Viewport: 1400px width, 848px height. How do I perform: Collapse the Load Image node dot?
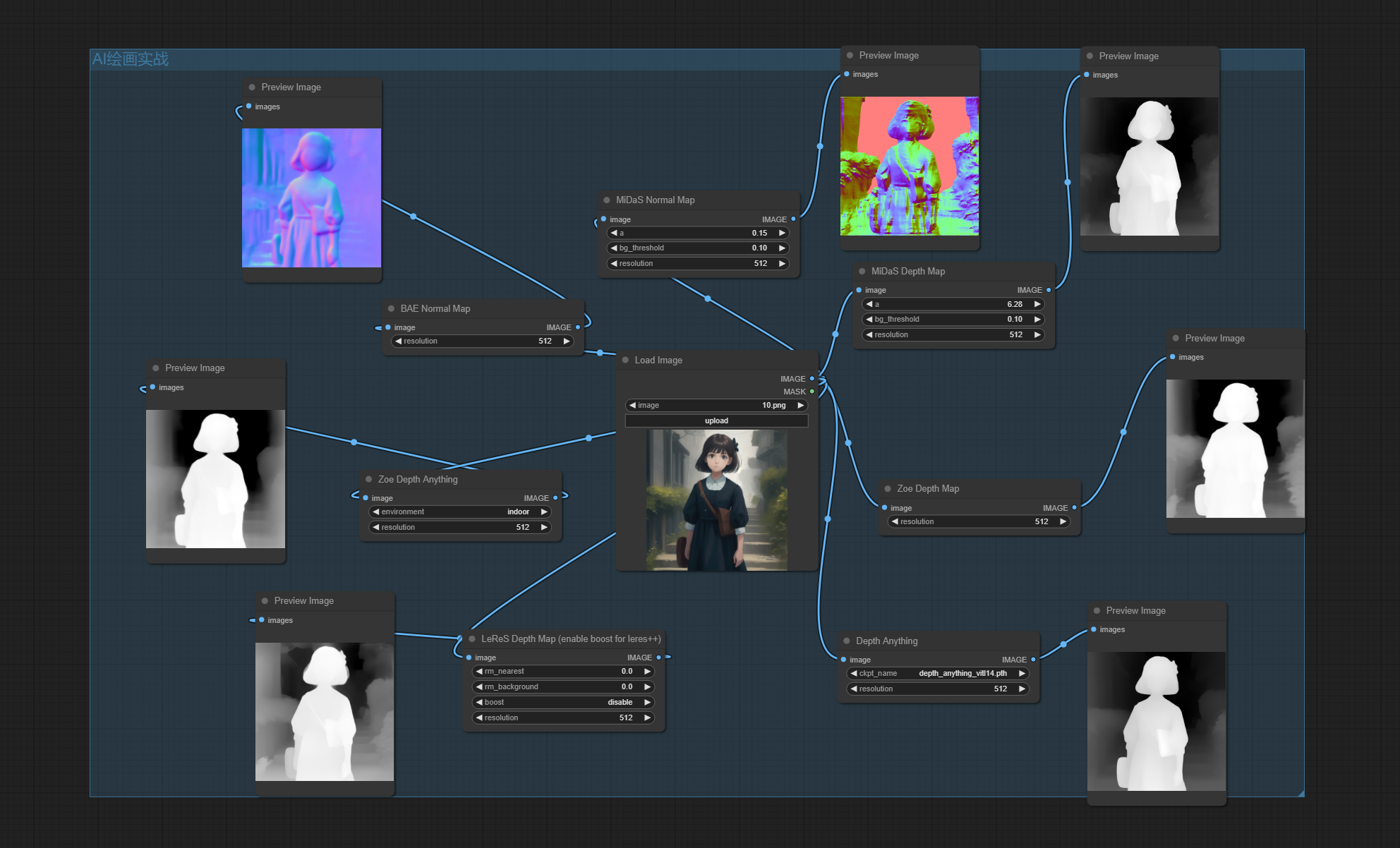[x=625, y=361]
